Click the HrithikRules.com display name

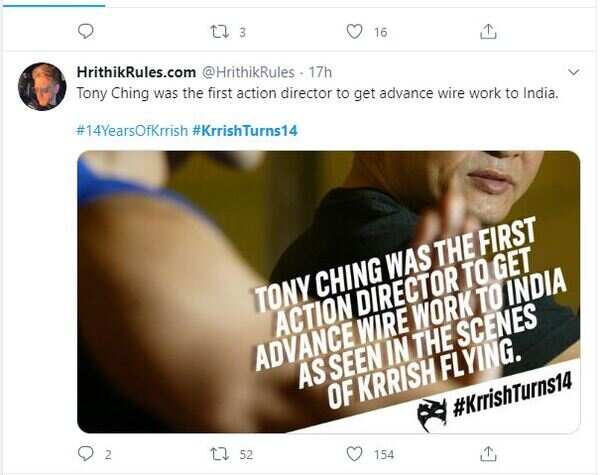tap(136, 72)
